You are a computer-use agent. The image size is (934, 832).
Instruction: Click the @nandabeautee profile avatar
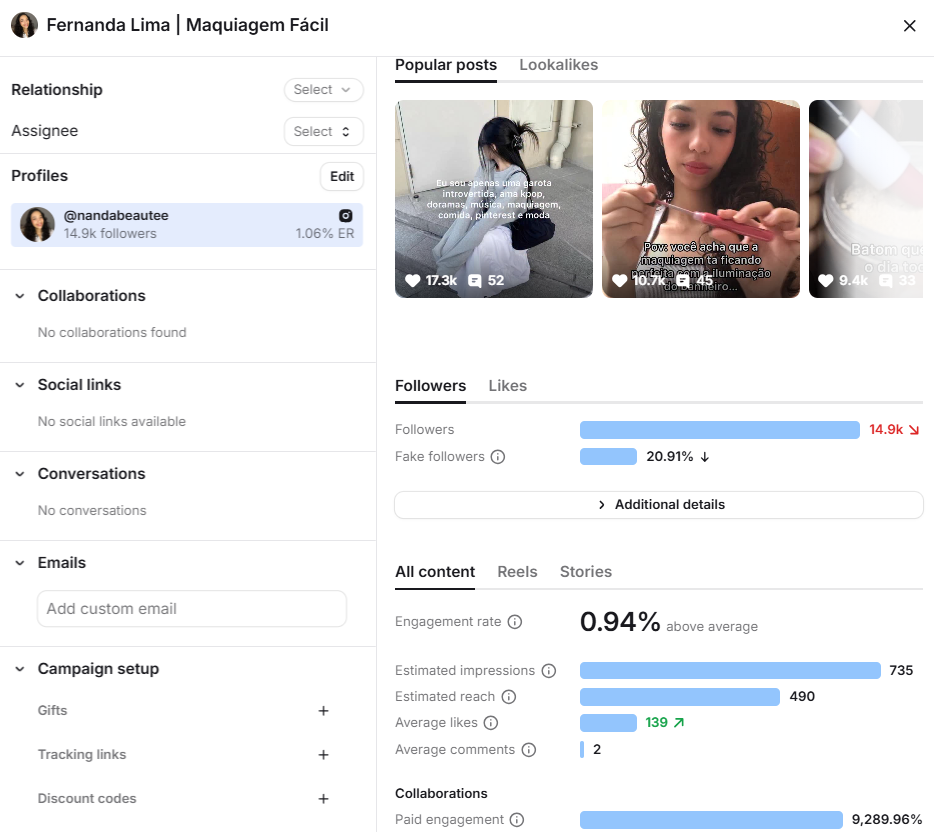point(38,225)
